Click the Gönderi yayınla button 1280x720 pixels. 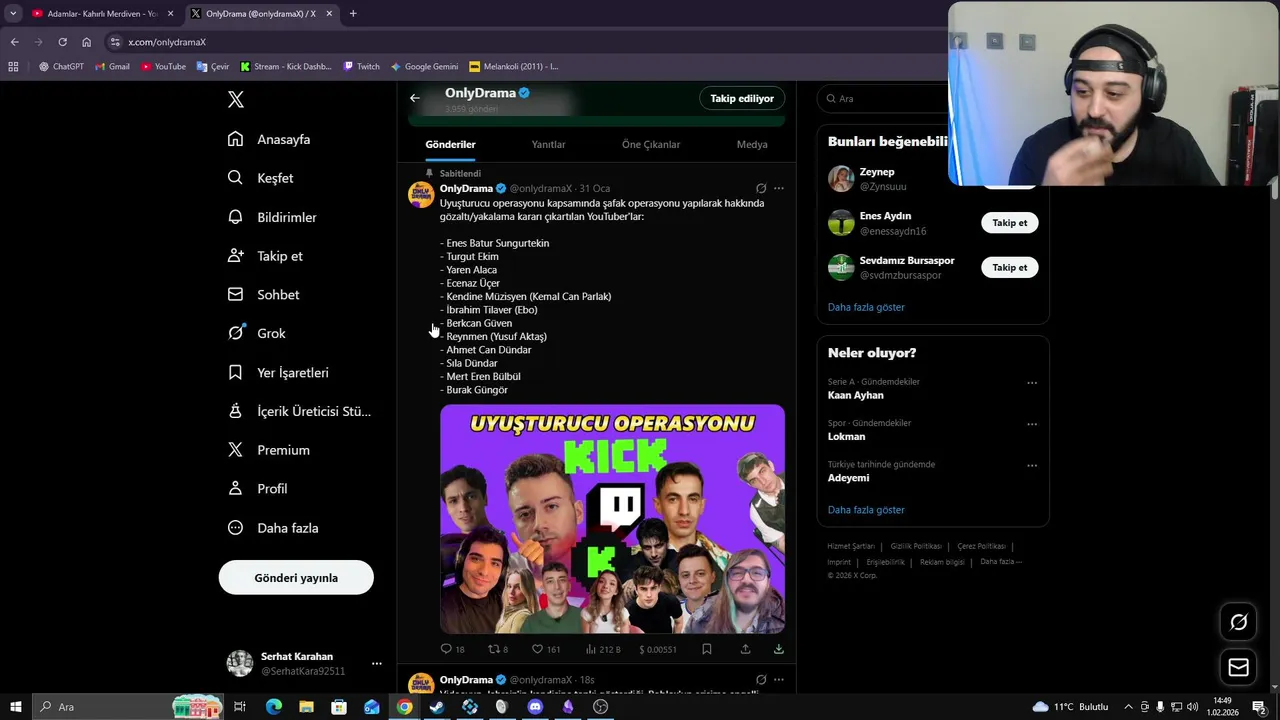tap(296, 578)
